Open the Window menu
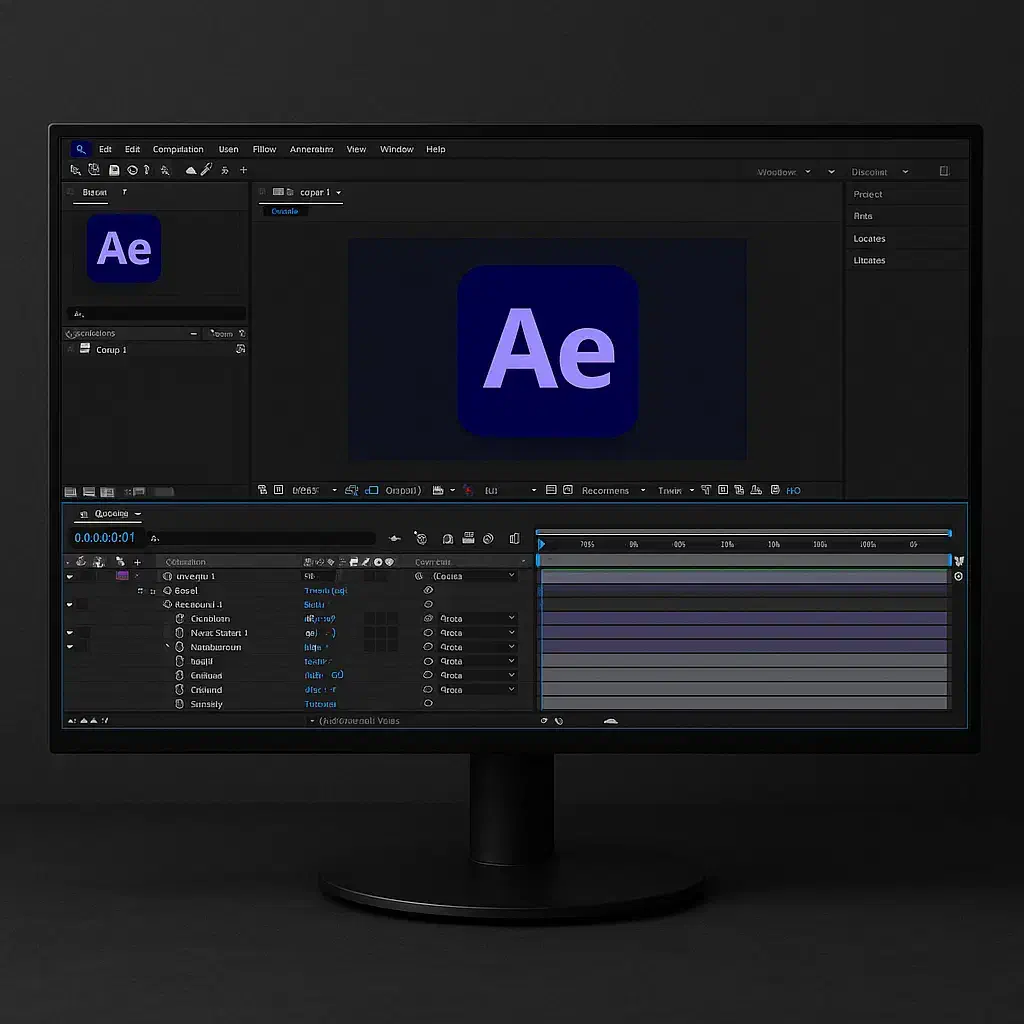Image resolution: width=1024 pixels, height=1024 pixels. click(x=396, y=149)
